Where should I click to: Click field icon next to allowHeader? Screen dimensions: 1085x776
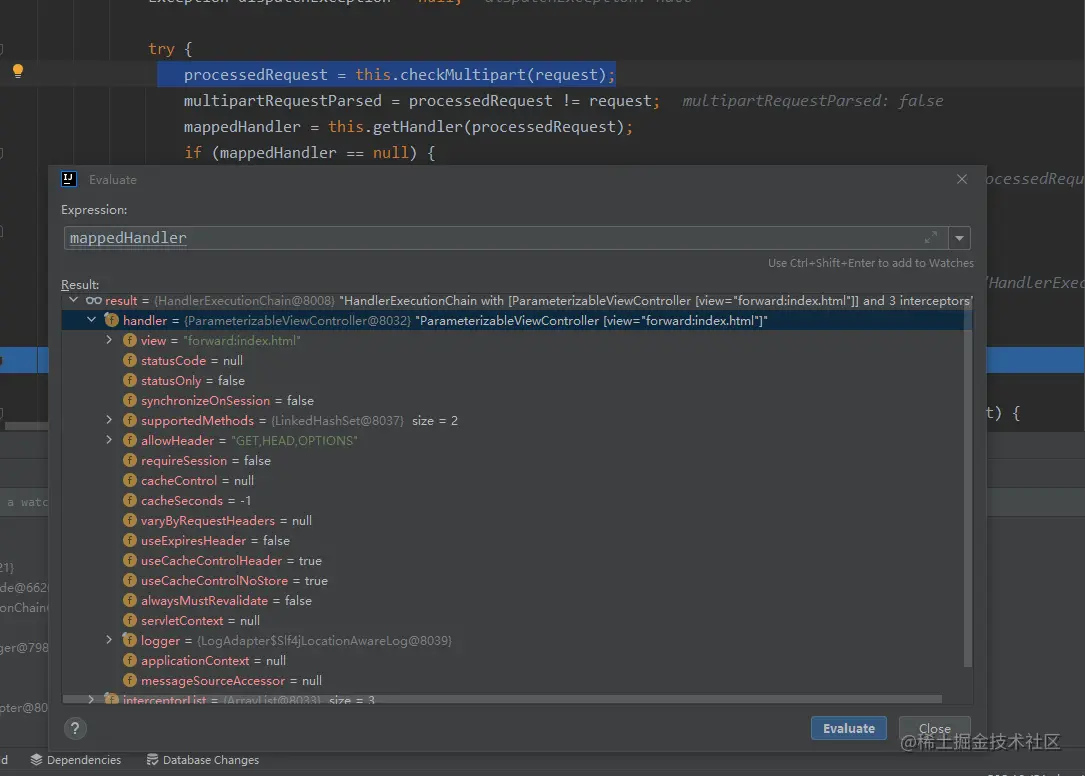pos(129,440)
